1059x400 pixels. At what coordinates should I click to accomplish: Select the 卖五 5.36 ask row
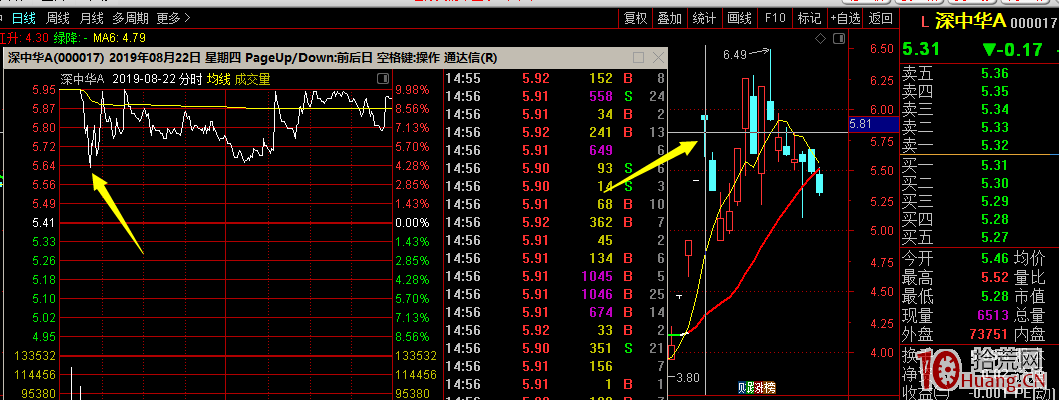click(979, 74)
